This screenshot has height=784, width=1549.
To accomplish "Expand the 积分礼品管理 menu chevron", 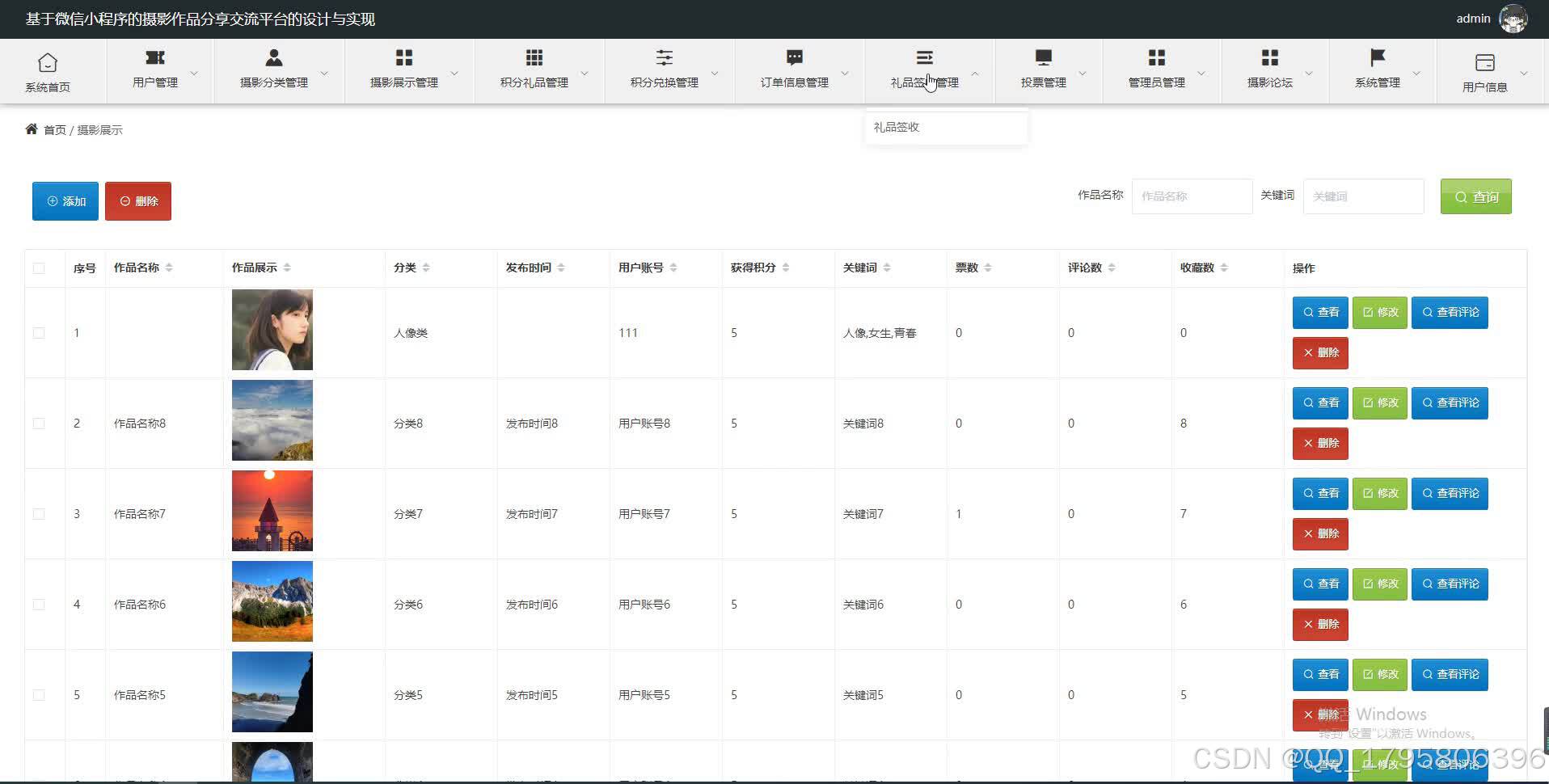I will 585,73.
